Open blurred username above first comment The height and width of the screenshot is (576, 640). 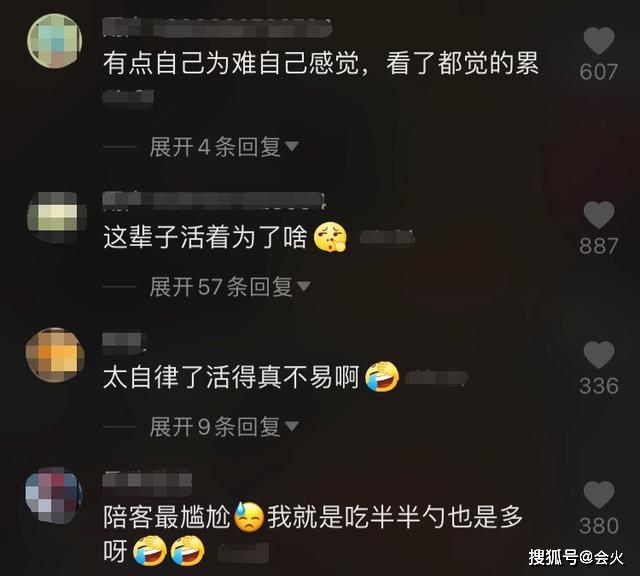217,27
